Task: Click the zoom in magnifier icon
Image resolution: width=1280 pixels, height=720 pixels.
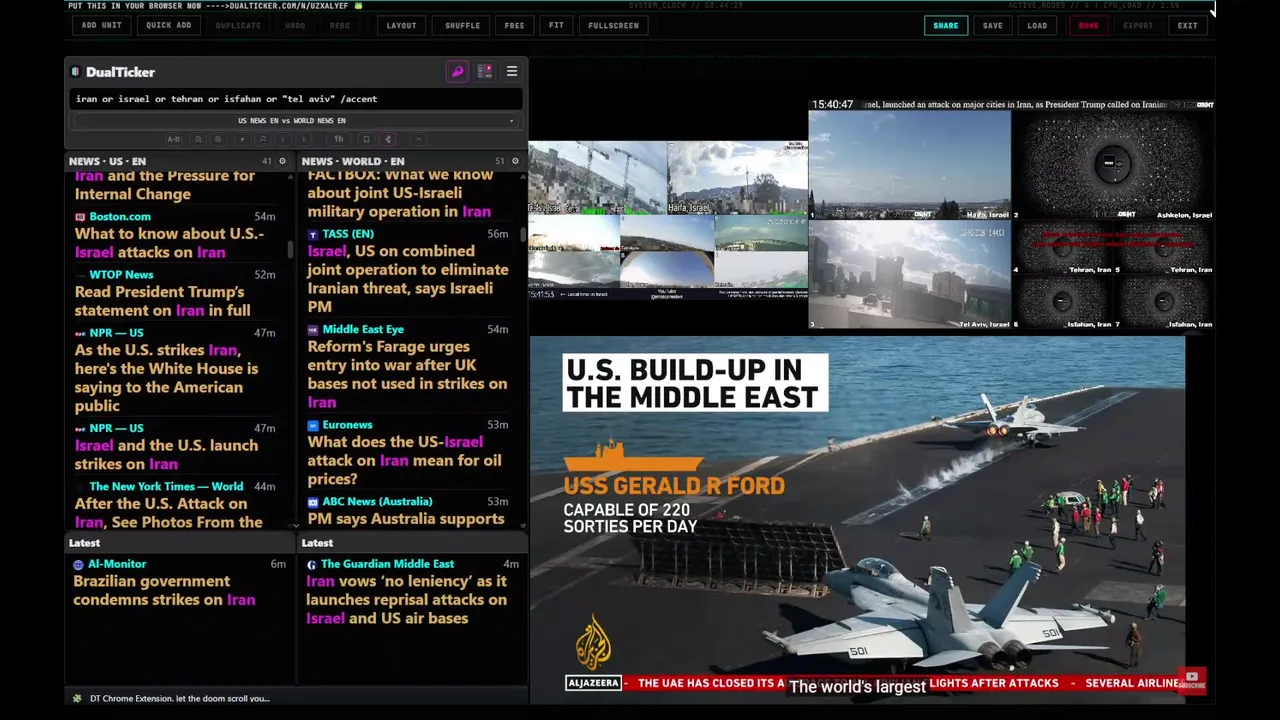Action: click(x=218, y=139)
